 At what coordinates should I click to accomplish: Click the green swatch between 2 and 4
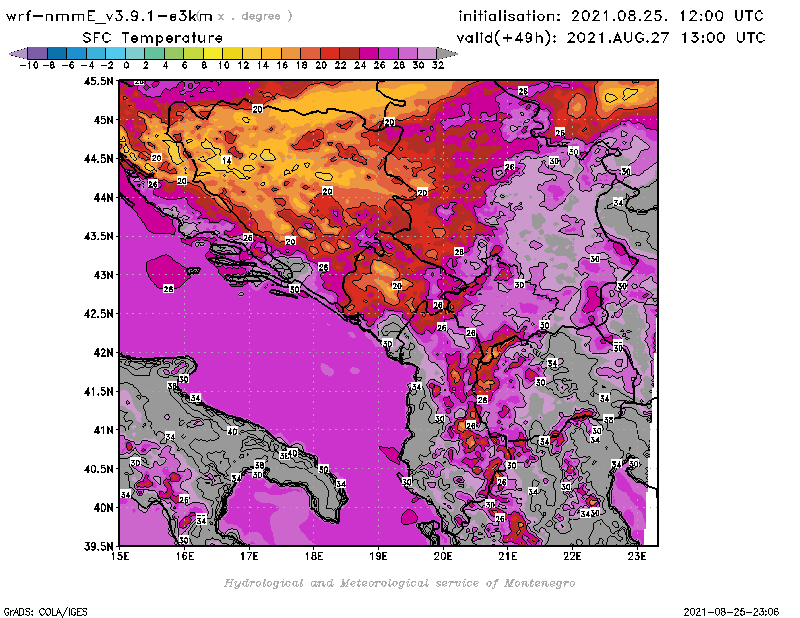click(x=154, y=53)
